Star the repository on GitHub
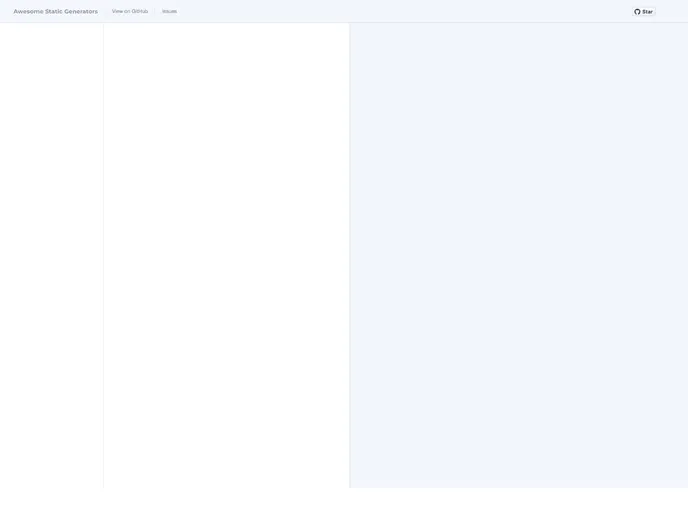Image resolution: width=688 pixels, height=512 pixels. (x=644, y=12)
